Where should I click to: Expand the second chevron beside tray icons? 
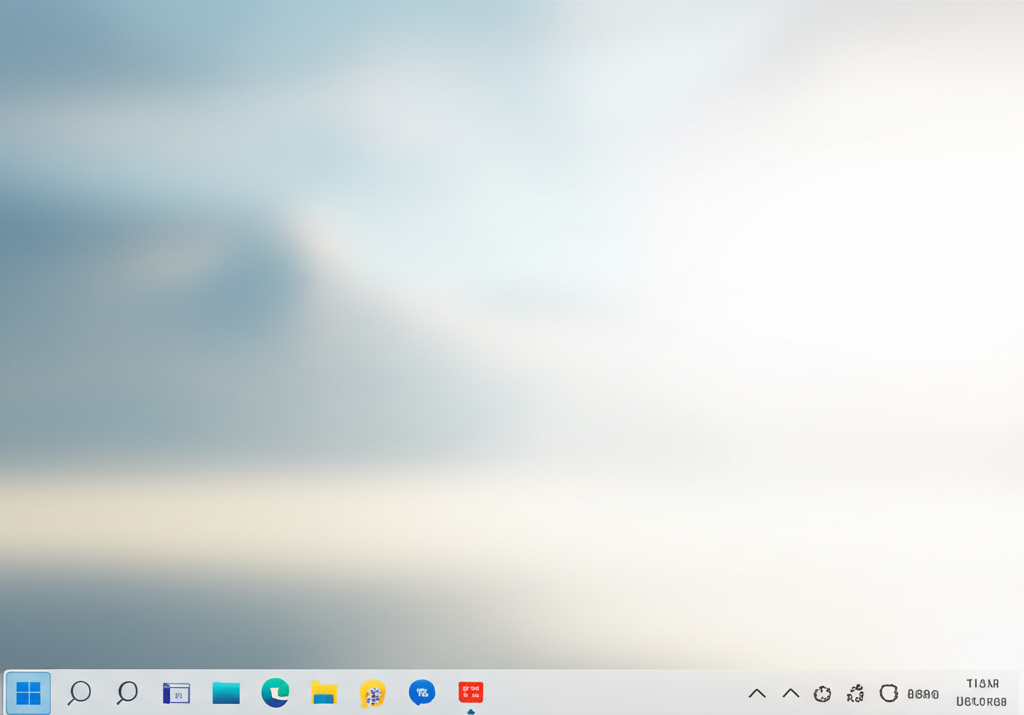[790, 693]
